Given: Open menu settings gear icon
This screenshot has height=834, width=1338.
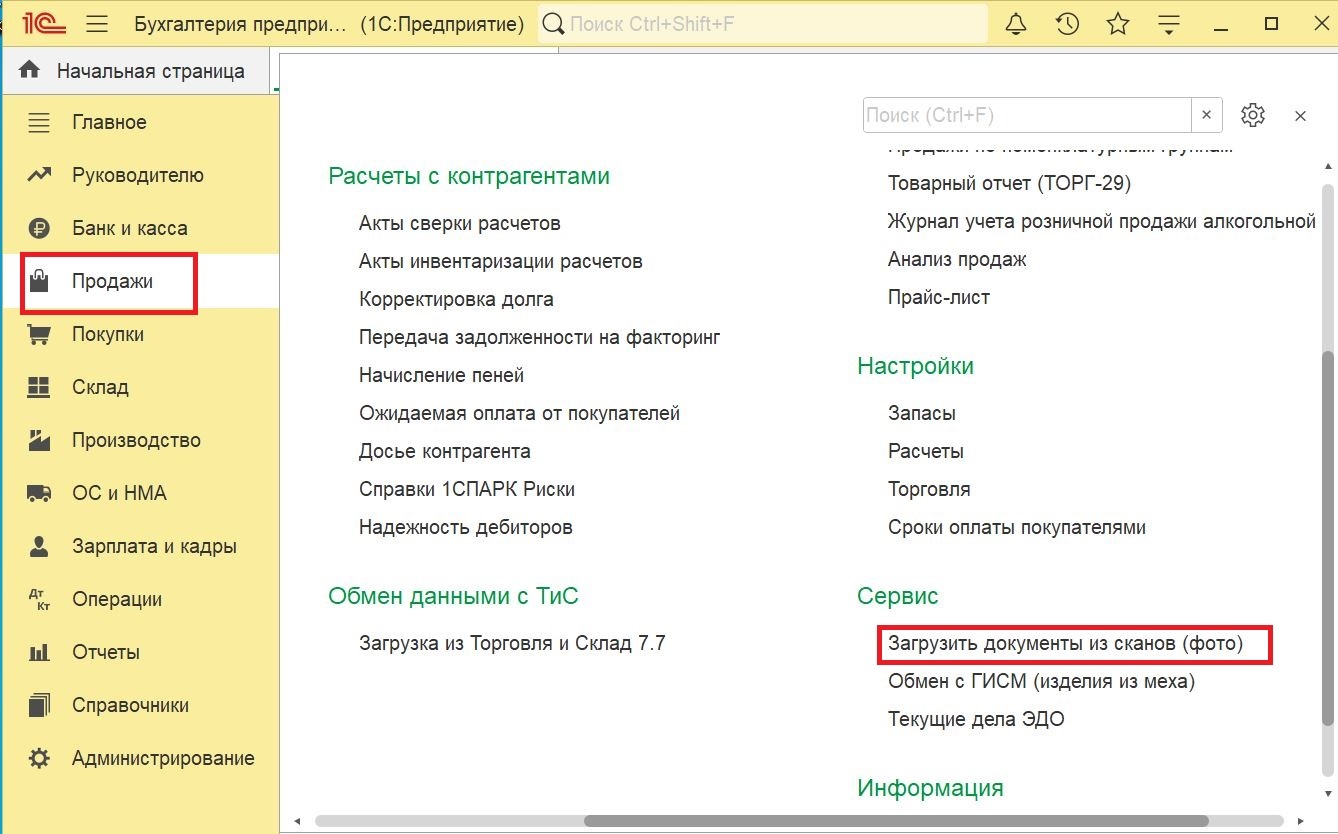Looking at the screenshot, I should (1253, 115).
